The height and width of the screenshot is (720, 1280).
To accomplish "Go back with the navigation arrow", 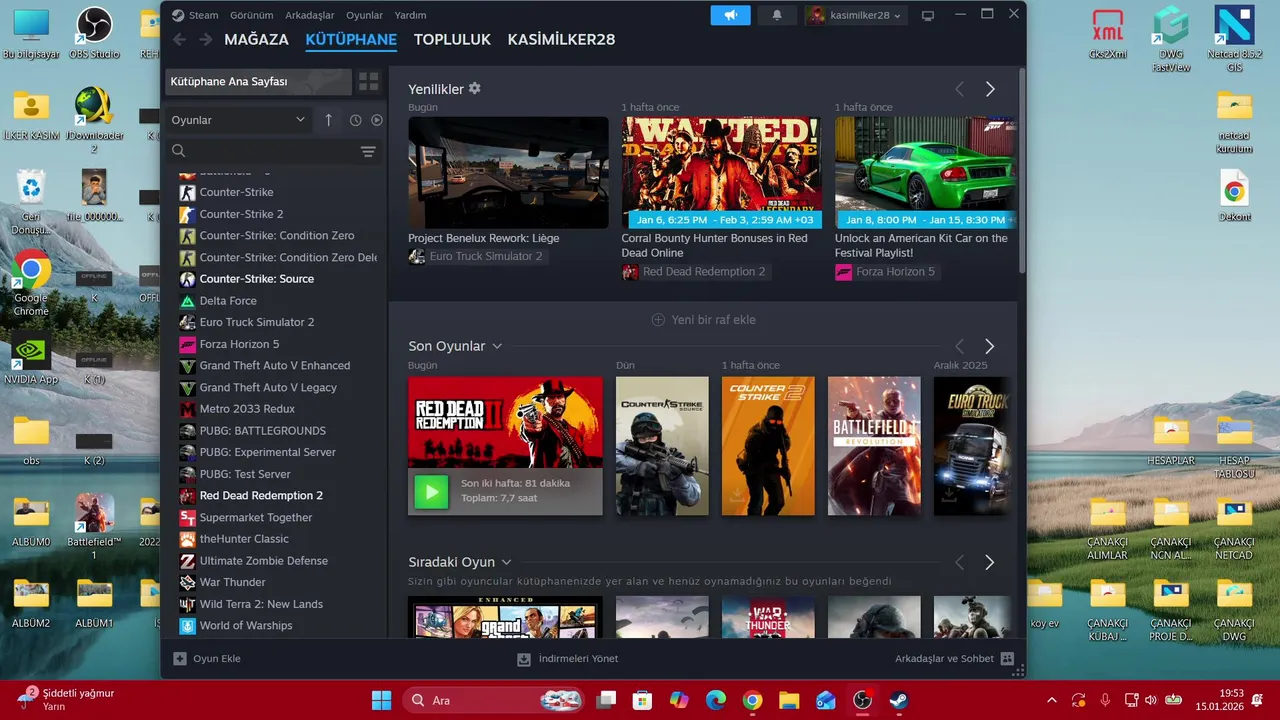I will [179, 40].
